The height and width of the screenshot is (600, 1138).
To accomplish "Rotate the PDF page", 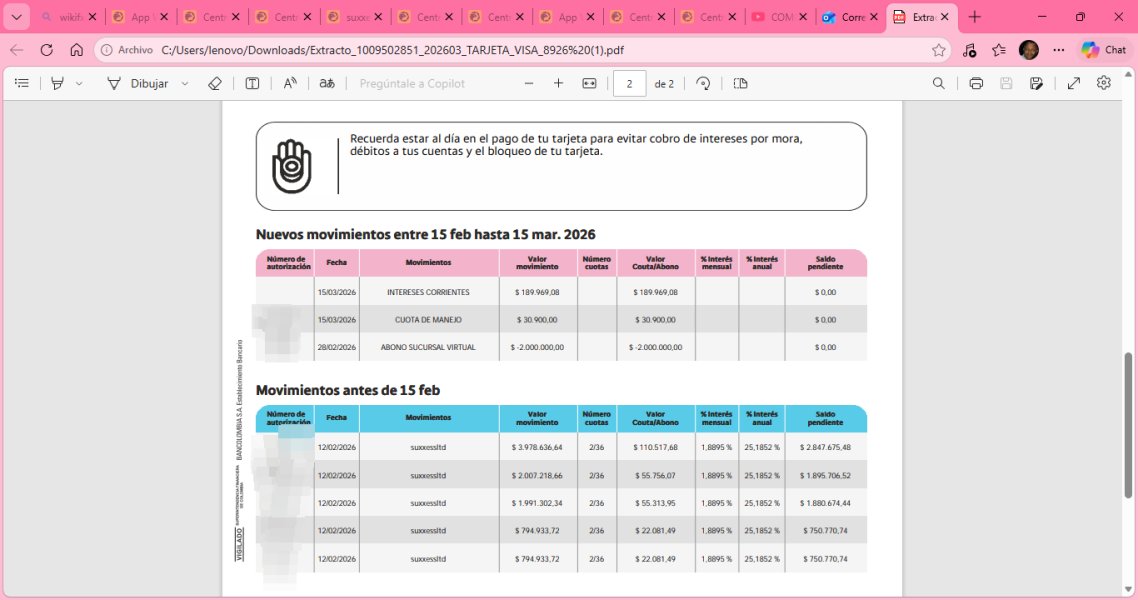I will 703,83.
